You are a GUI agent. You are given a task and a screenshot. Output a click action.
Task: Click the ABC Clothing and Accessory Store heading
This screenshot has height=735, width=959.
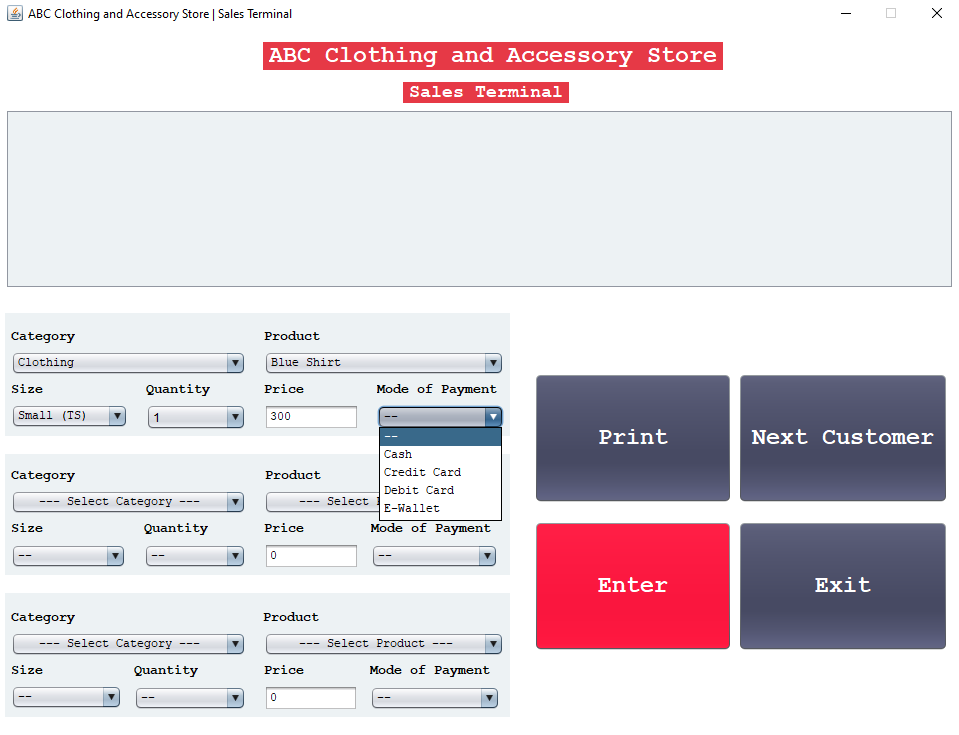(x=493, y=56)
